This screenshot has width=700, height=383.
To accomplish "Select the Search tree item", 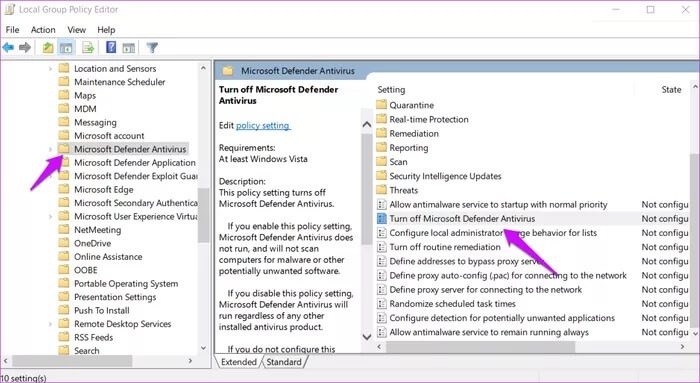I will [x=87, y=350].
